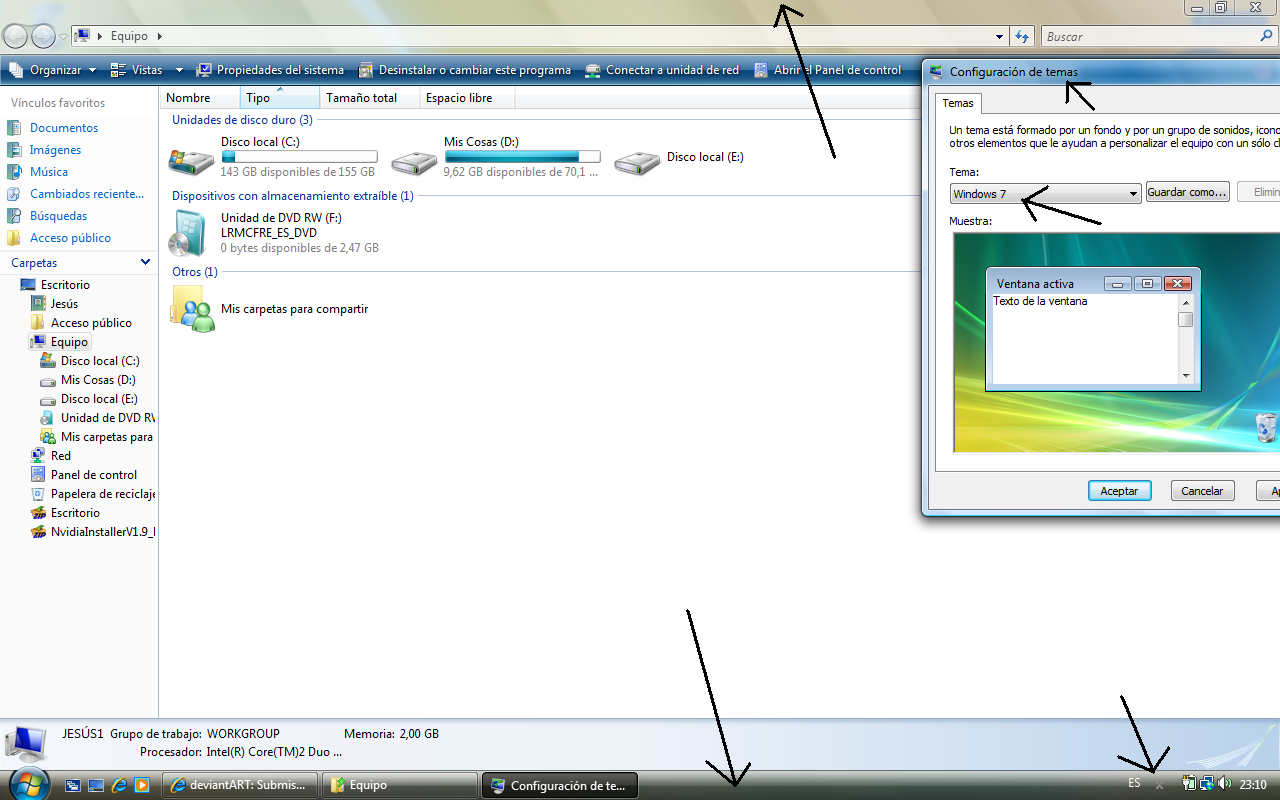Click the Forward navigation arrow
This screenshot has height=800, width=1280.
pyautogui.click(x=43, y=37)
